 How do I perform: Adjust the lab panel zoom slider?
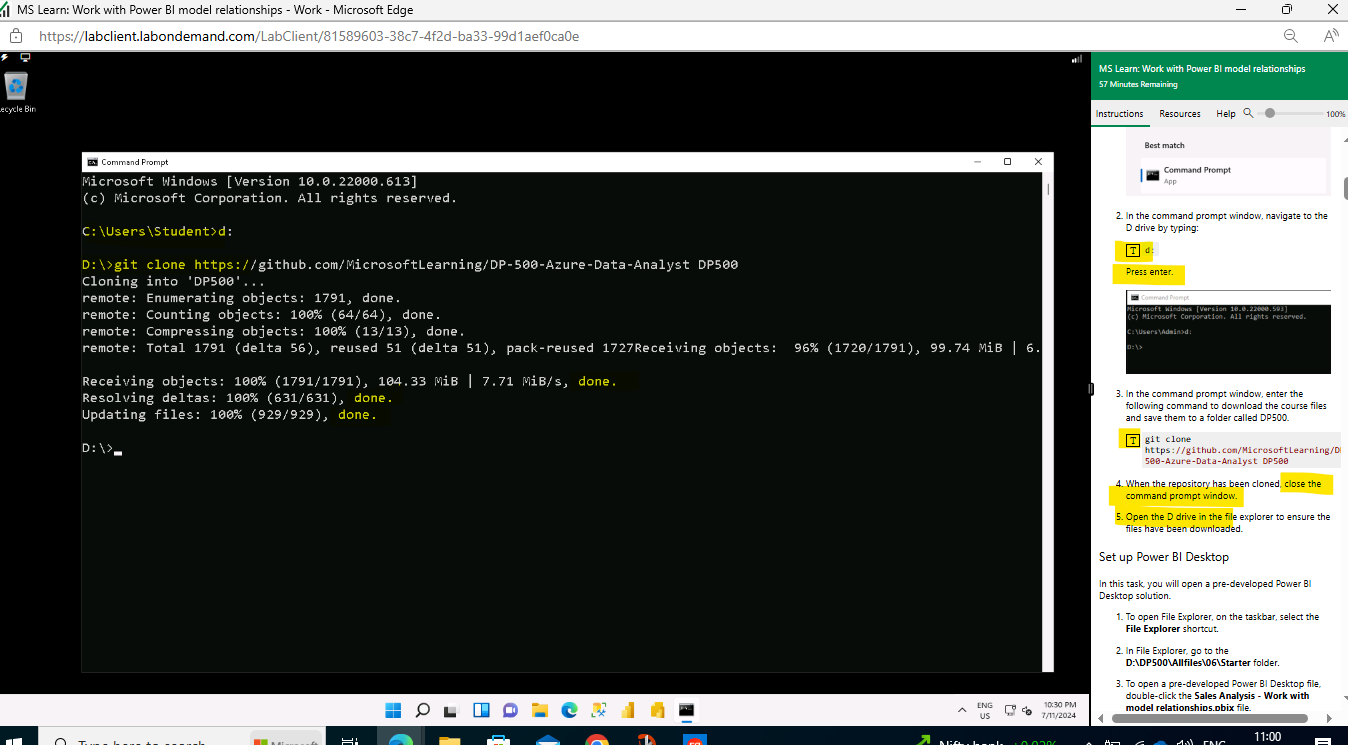(x=1269, y=113)
